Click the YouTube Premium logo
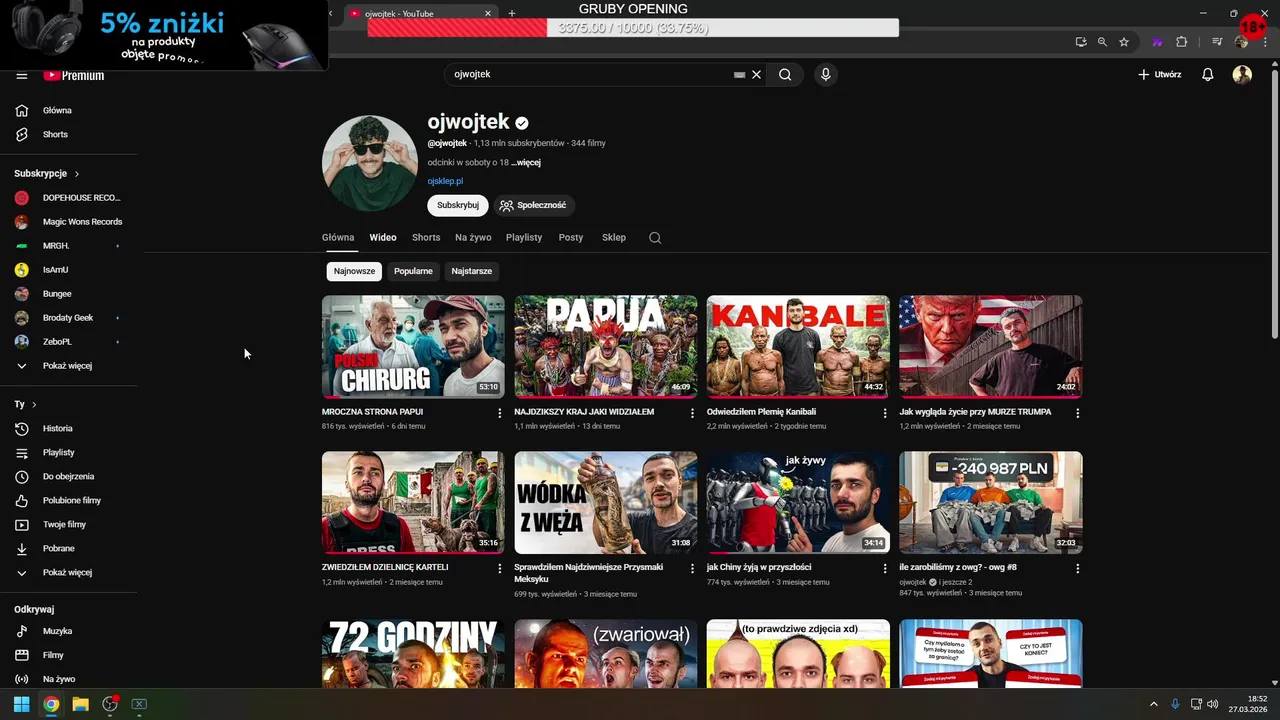 point(74,75)
